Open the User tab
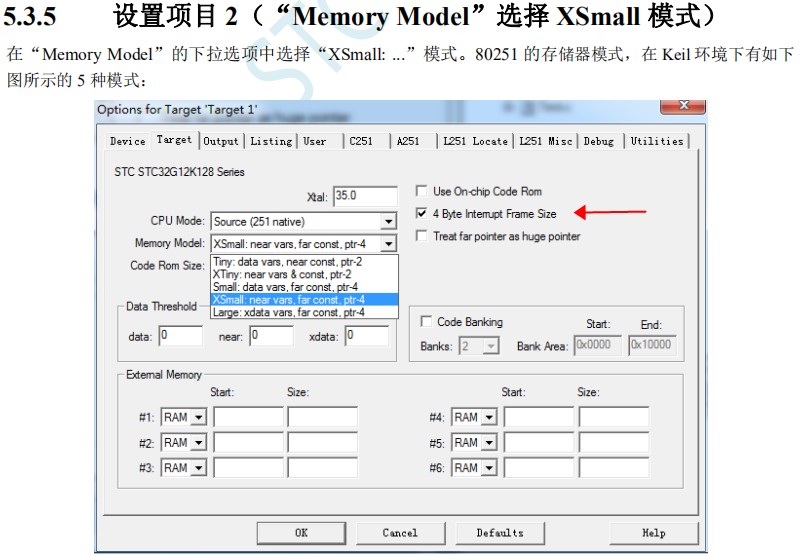 (x=315, y=141)
